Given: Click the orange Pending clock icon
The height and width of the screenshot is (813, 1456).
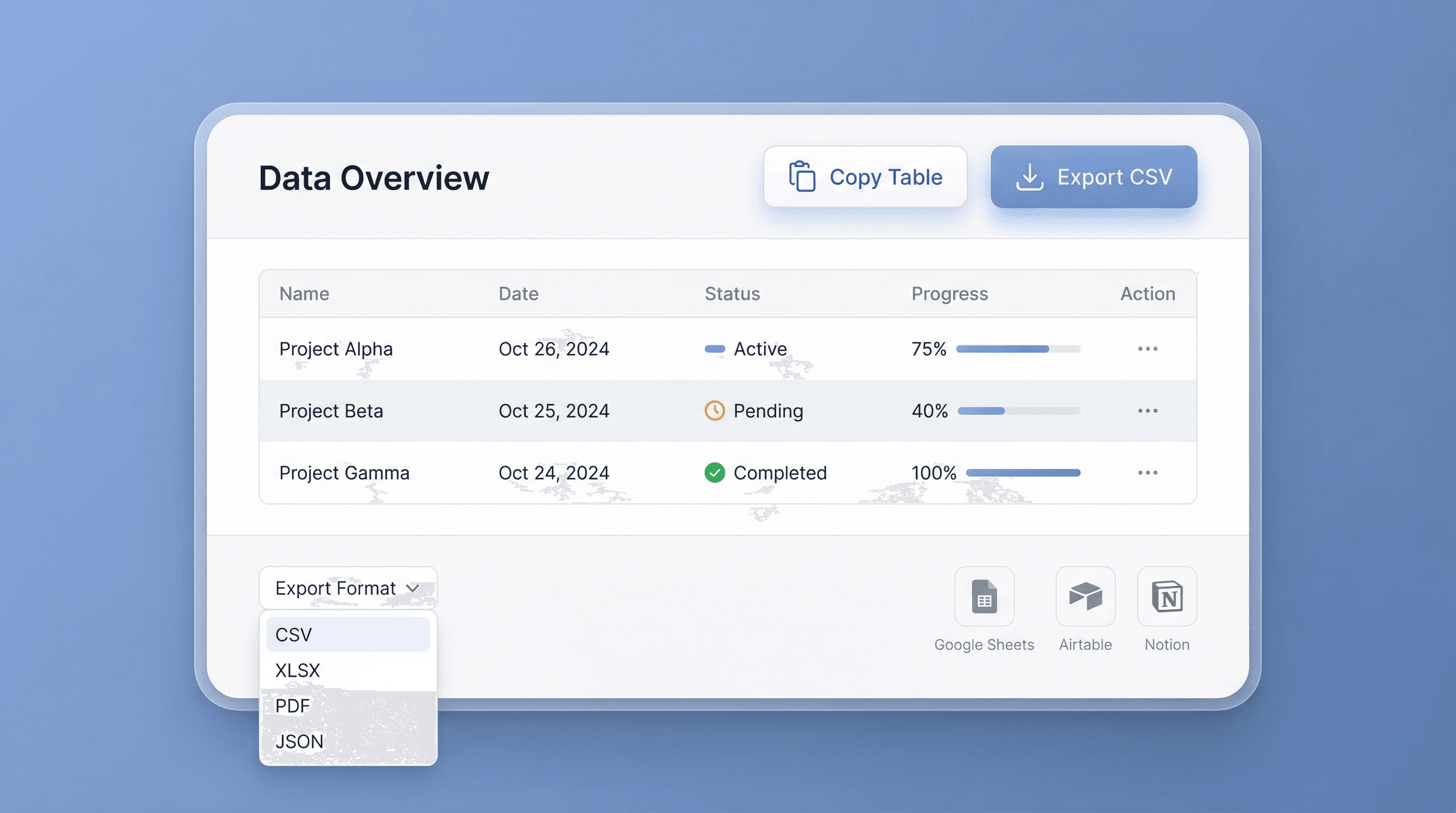Looking at the screenshot, I should pyautogui.click(x=714, y=411).
